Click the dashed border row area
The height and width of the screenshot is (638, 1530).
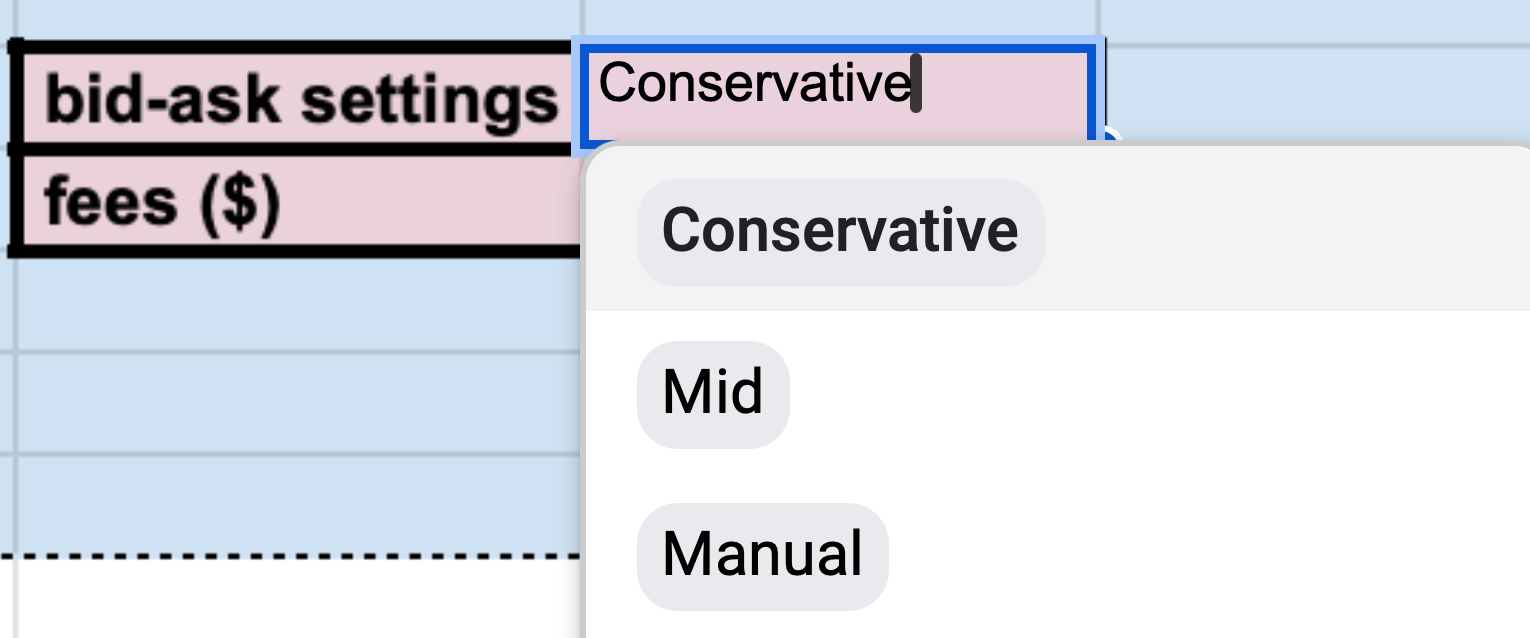tap(290, 555)
